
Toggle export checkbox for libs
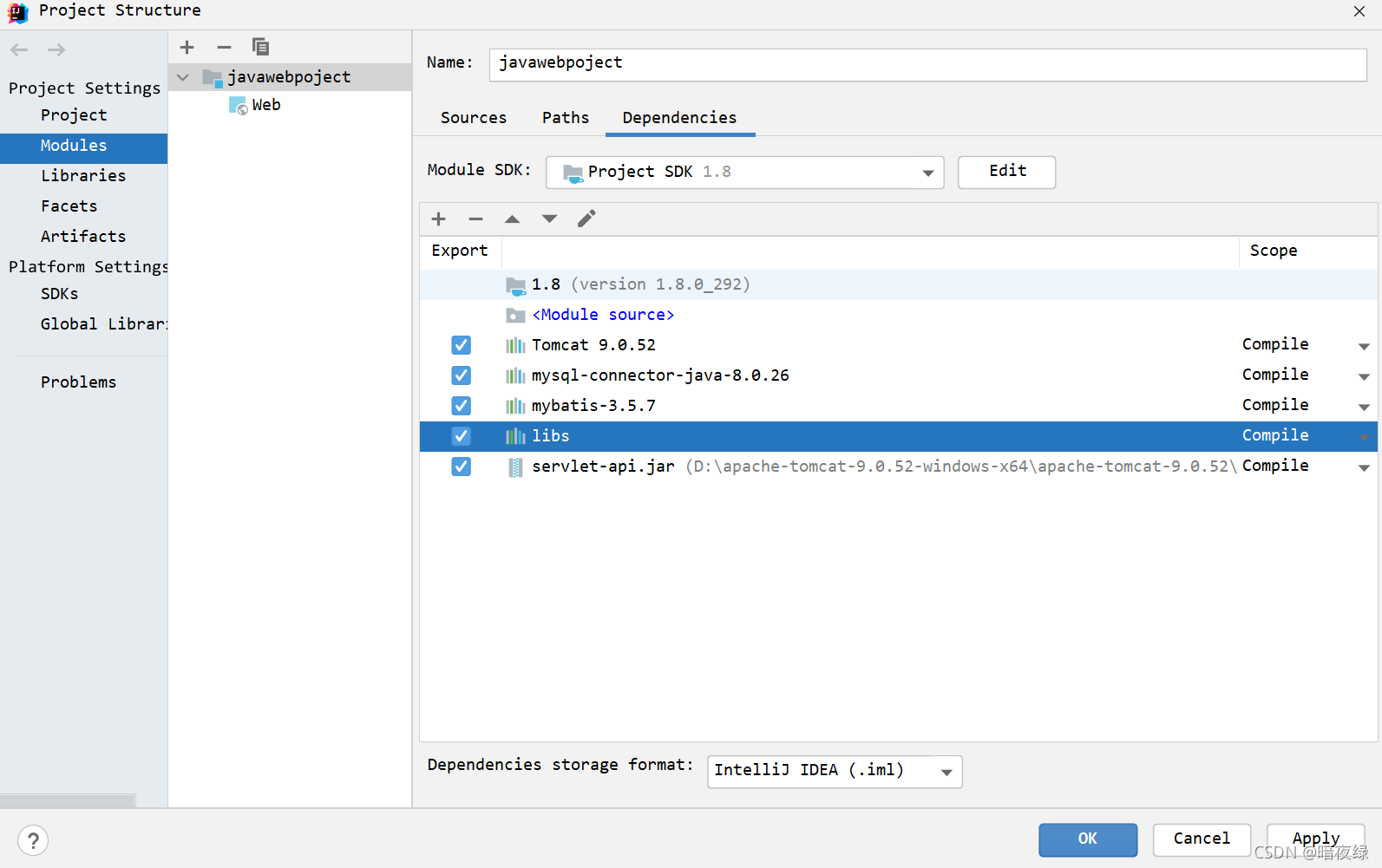click(x=462, y=436)
